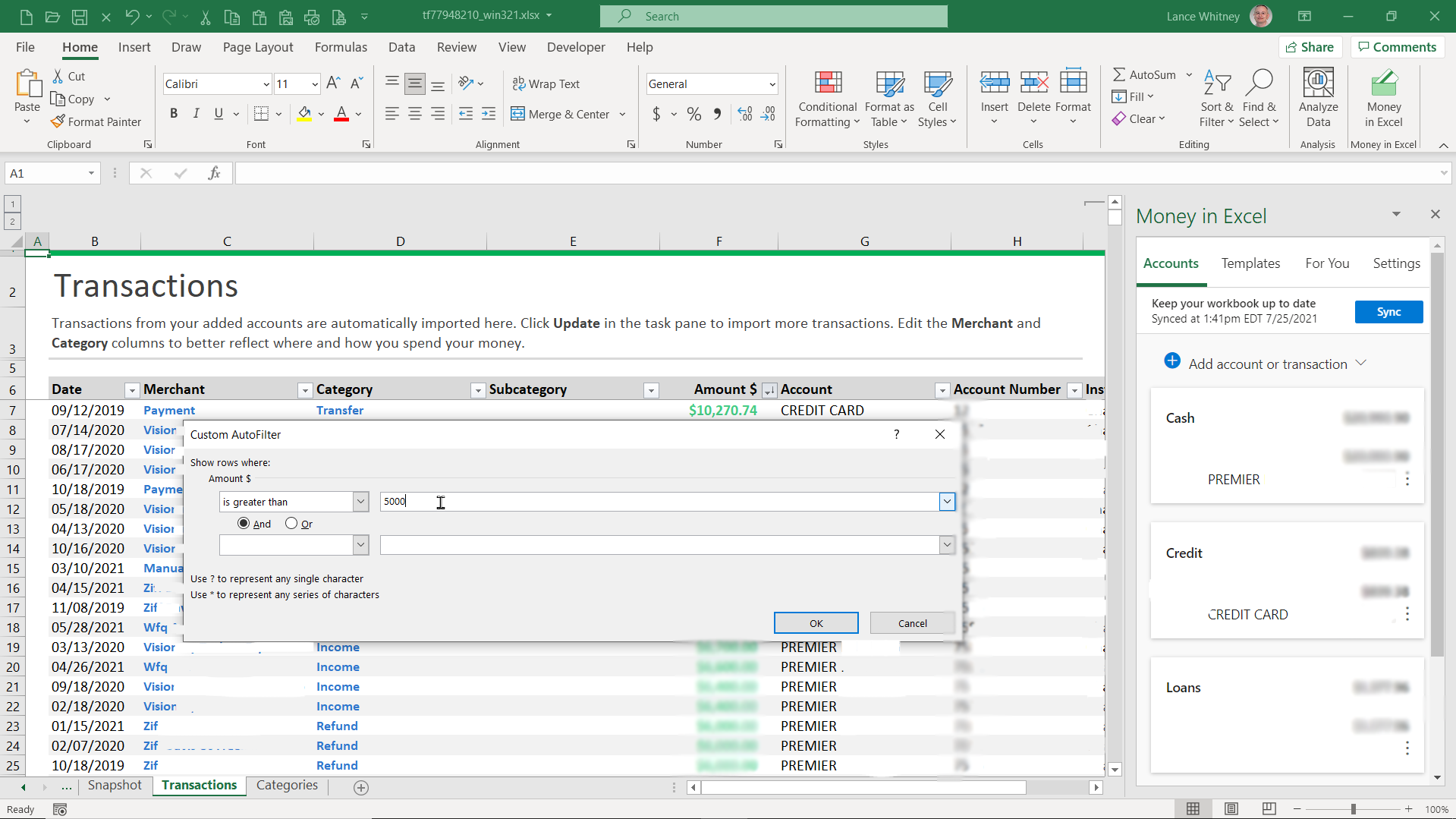Screen dimensions: 1456x819
Task: Click the Comments button
Action: (1398, 47)
